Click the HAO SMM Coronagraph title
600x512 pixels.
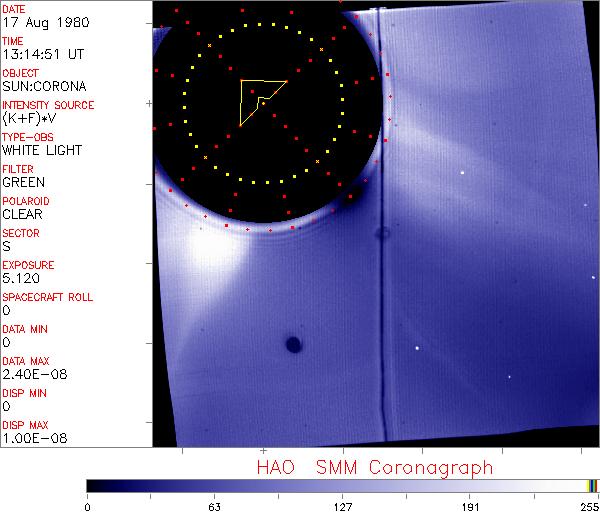(374, 467)
